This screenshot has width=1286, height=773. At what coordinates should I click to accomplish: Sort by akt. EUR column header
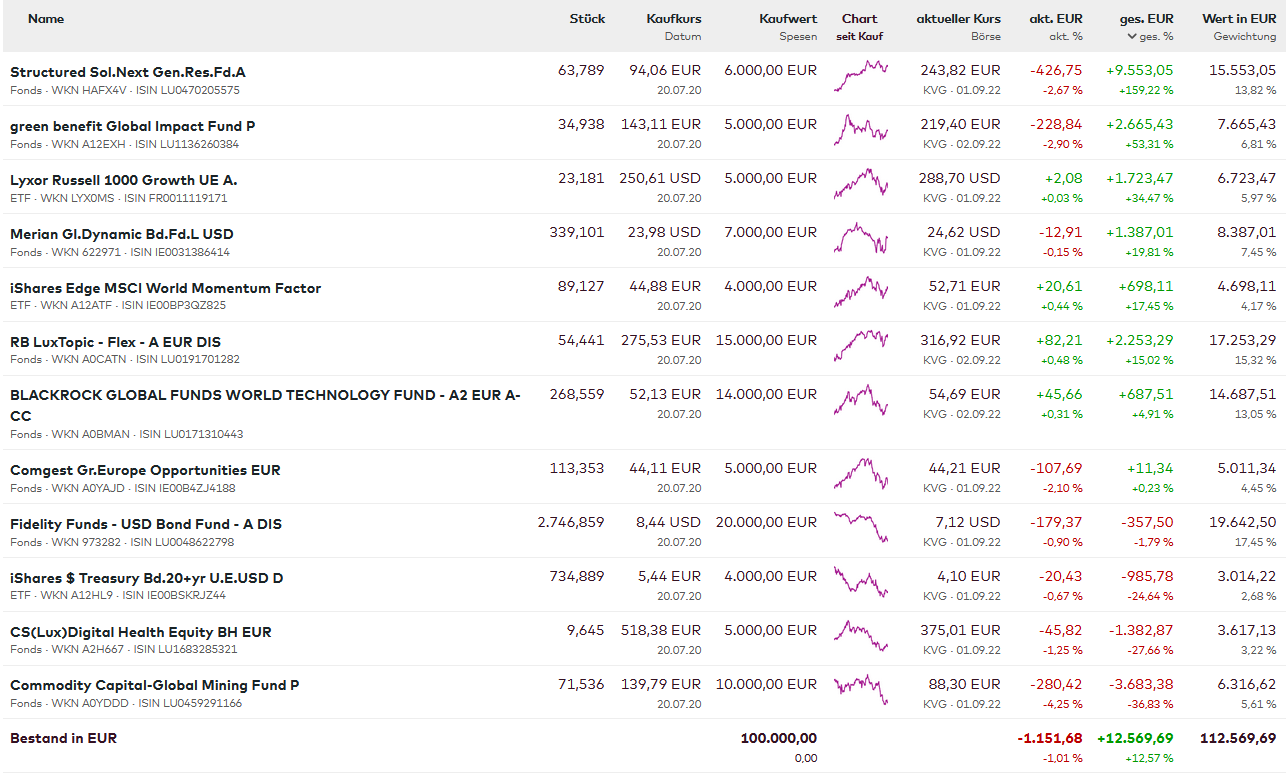pos(1055,19)
